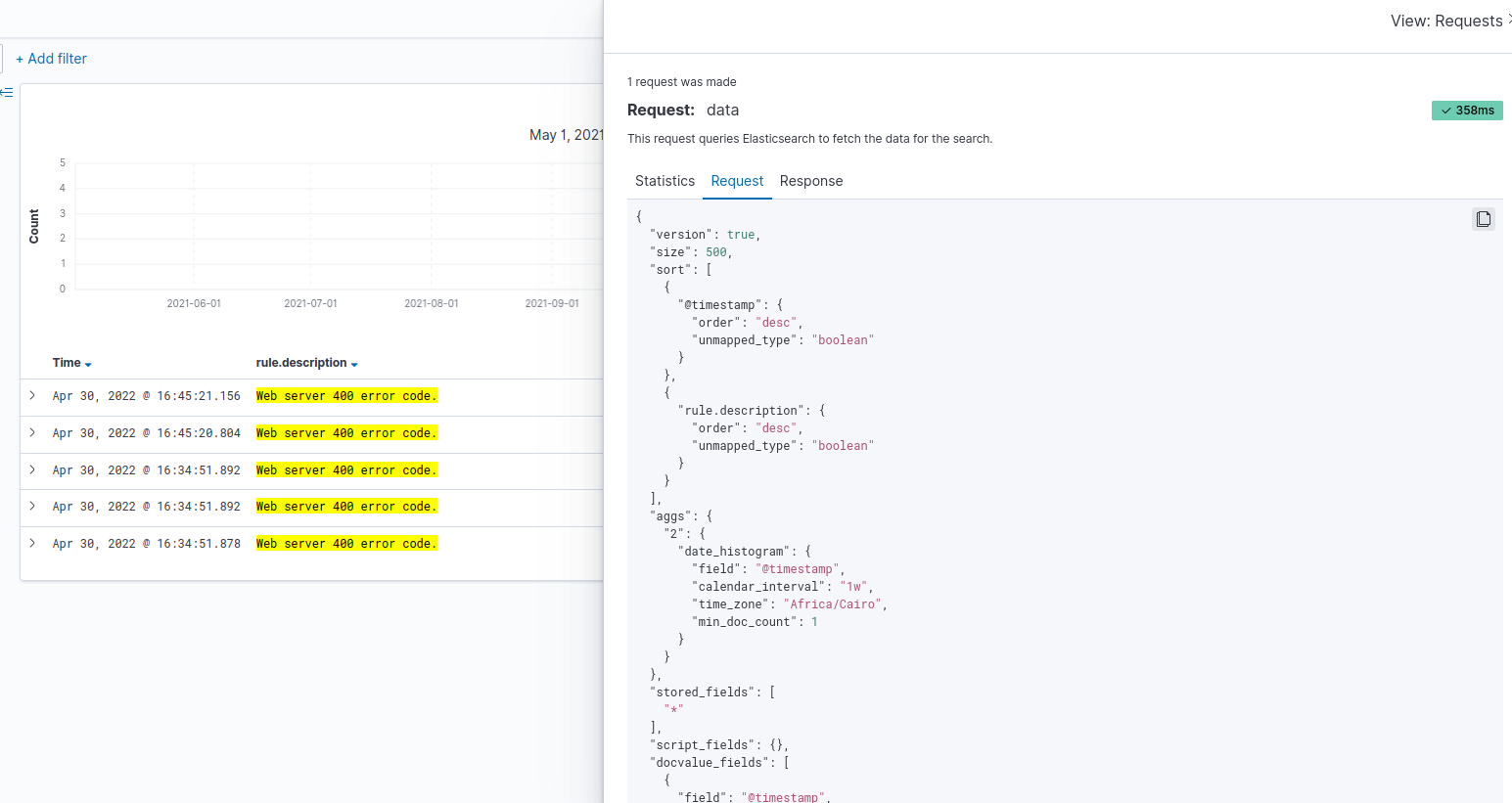Click the checkmark icon in the 358ms badge
Viewport: 1512px width, 803px height.
point(1445,111)
